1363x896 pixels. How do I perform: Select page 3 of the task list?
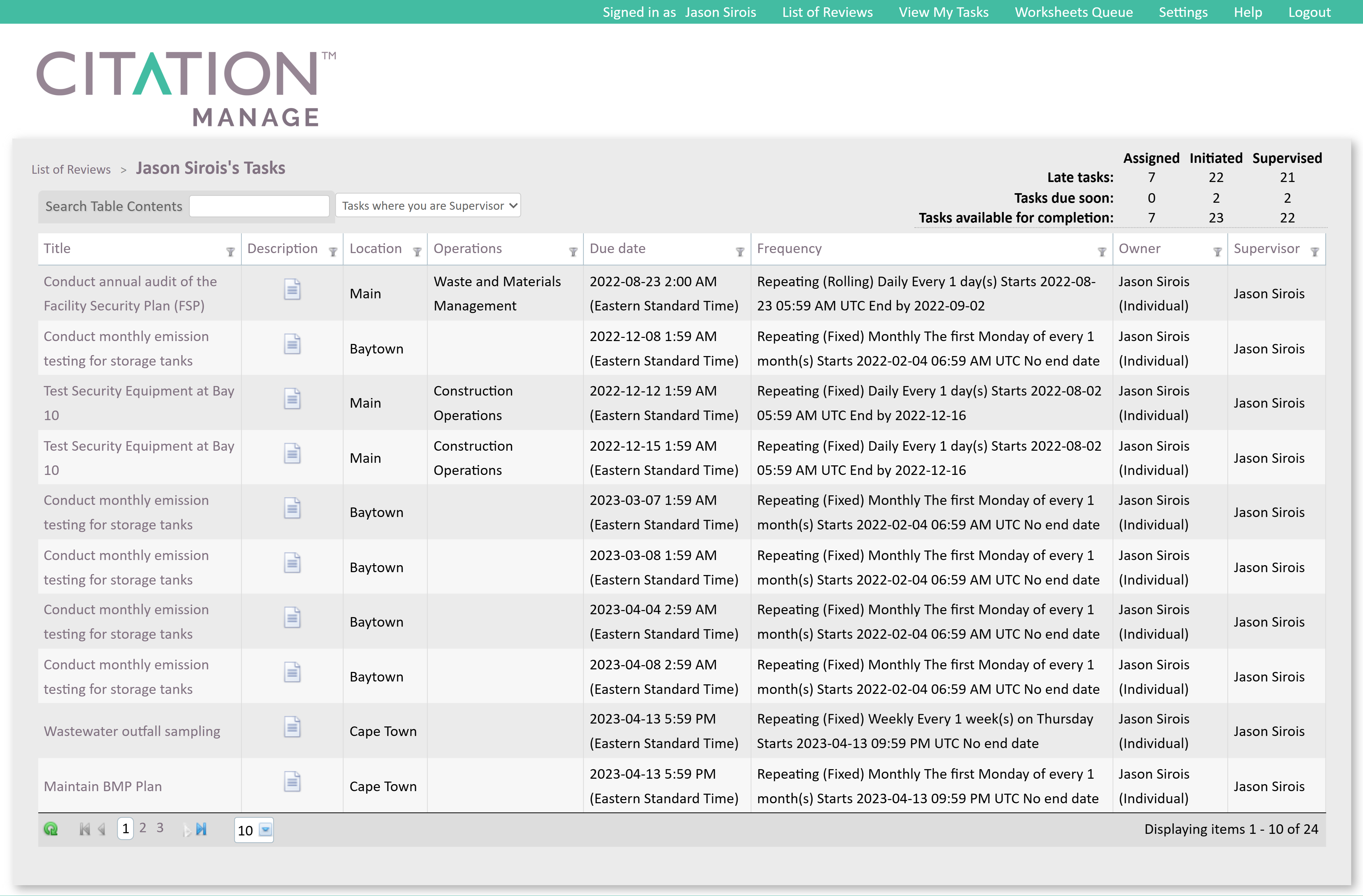(160, 827)
